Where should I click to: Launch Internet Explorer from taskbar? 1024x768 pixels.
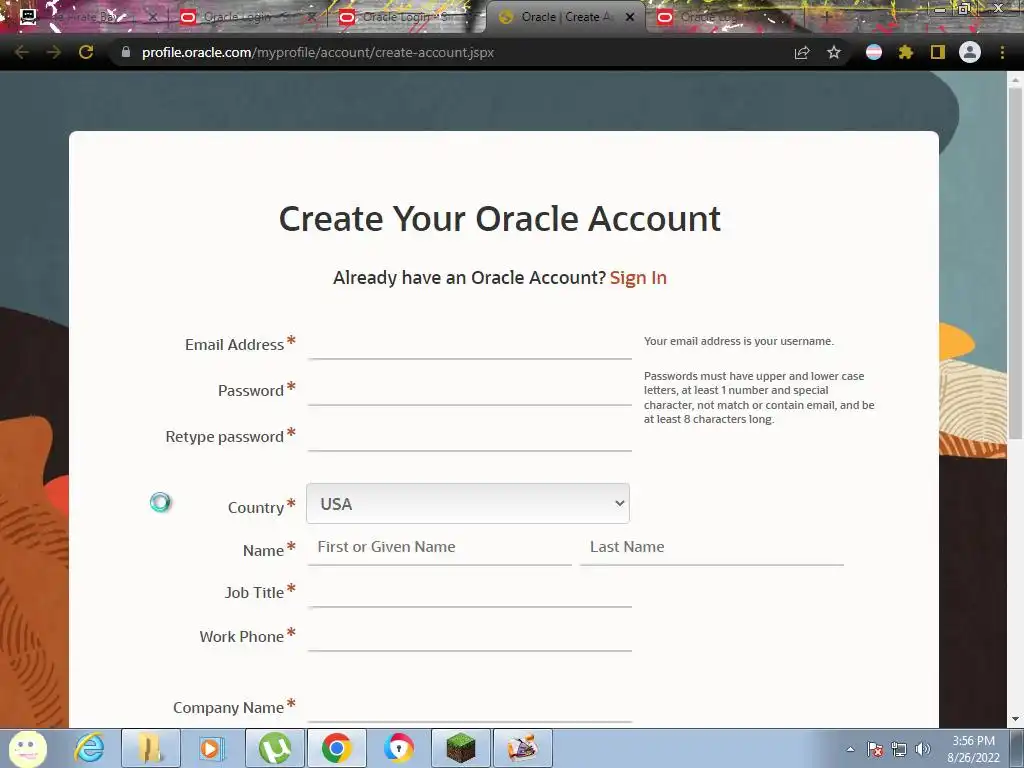tap(89, 748)
